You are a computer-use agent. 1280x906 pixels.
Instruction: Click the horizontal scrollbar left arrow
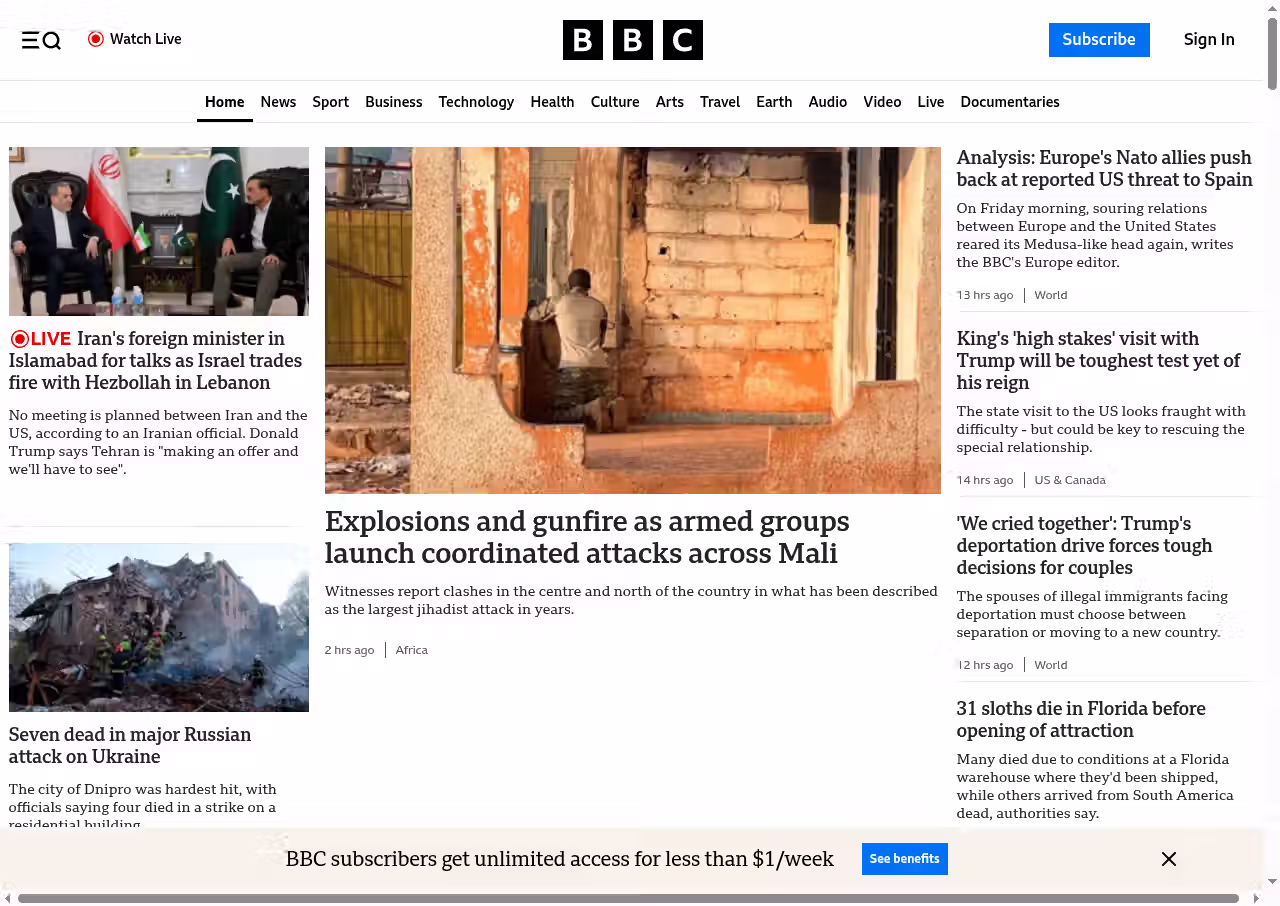(x=8, y=898)
